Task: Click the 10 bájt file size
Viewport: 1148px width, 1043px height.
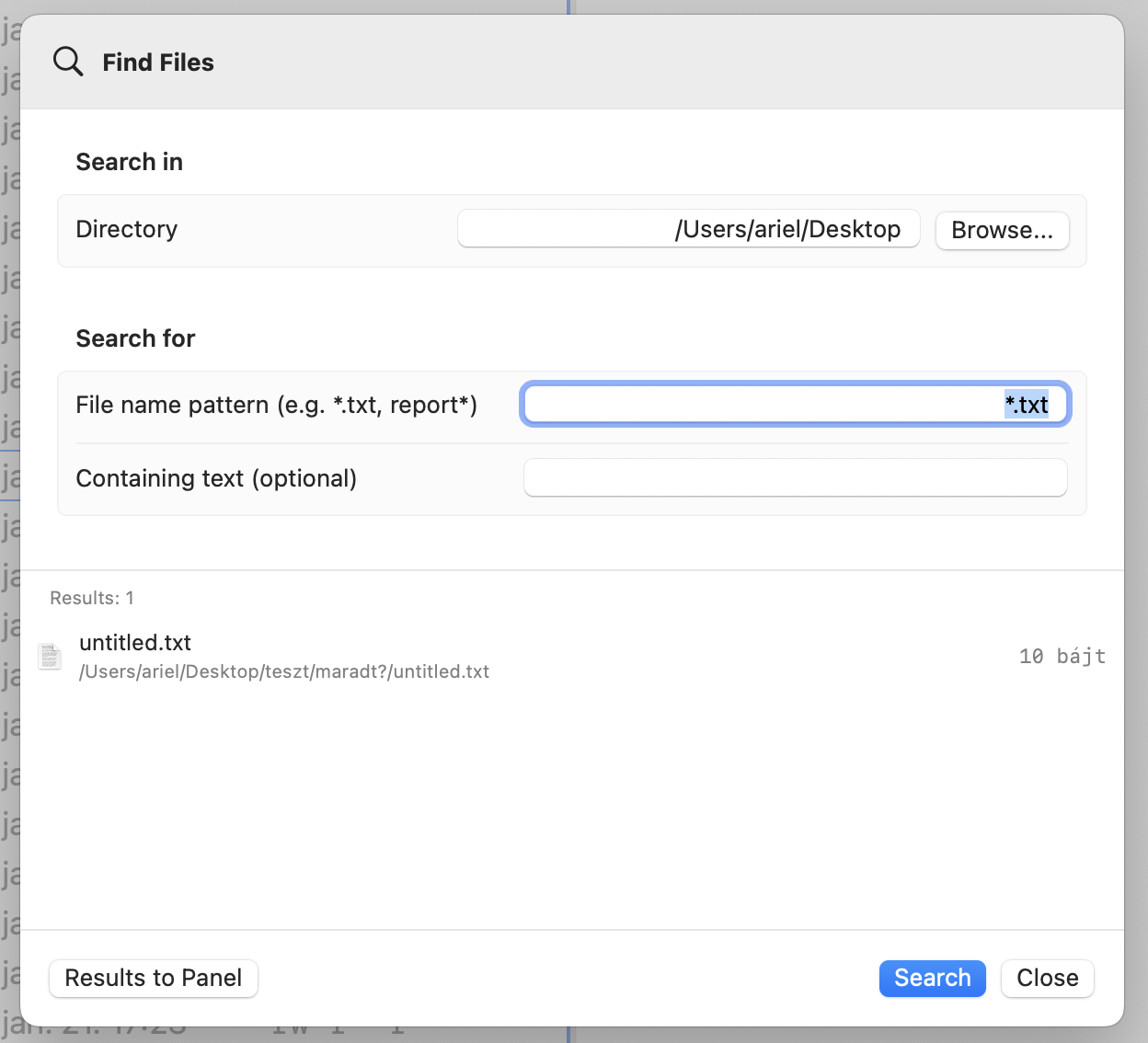Action: [x=1062, y=657]
